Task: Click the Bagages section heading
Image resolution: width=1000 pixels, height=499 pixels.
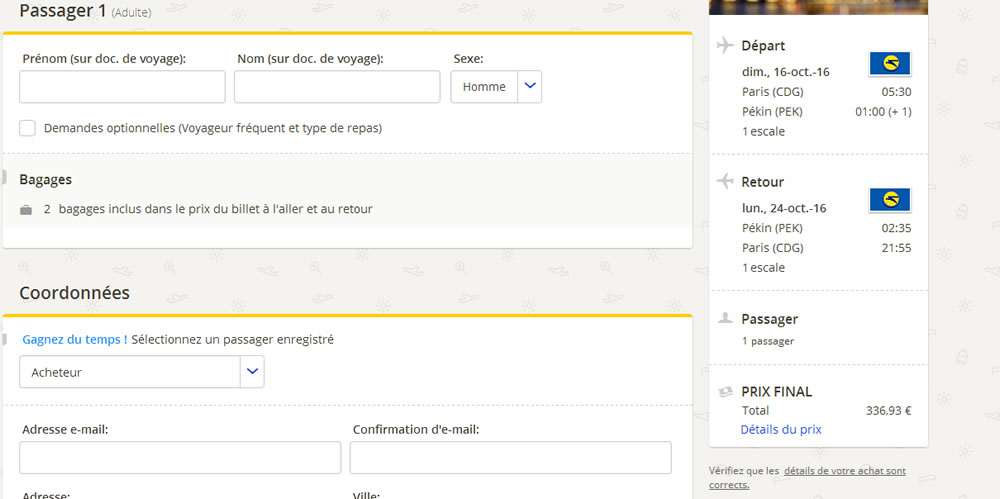Action: pos(46,180)
